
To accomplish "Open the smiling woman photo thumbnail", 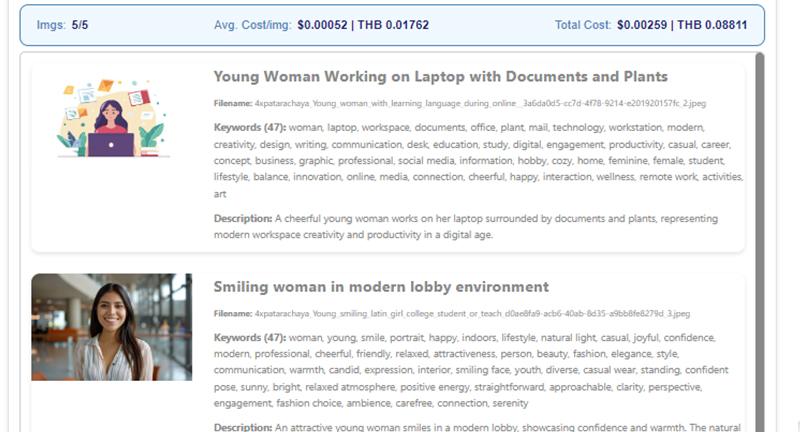I will tap(111, 327).
